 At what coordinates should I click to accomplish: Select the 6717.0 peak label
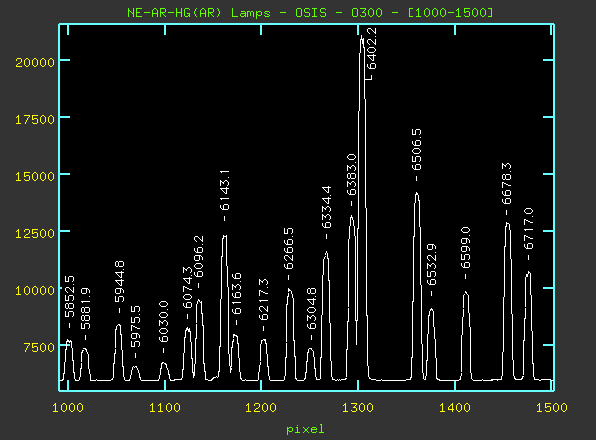point(528,229)
